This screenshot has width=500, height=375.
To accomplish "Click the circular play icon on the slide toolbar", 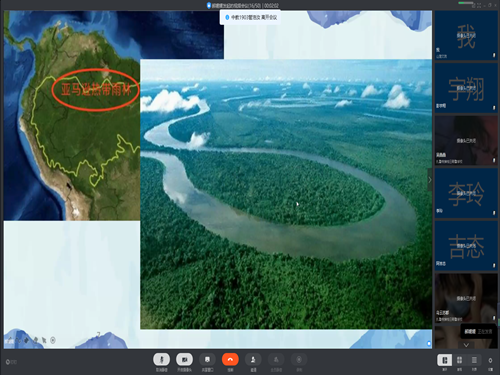I will (x=53, y=340).
